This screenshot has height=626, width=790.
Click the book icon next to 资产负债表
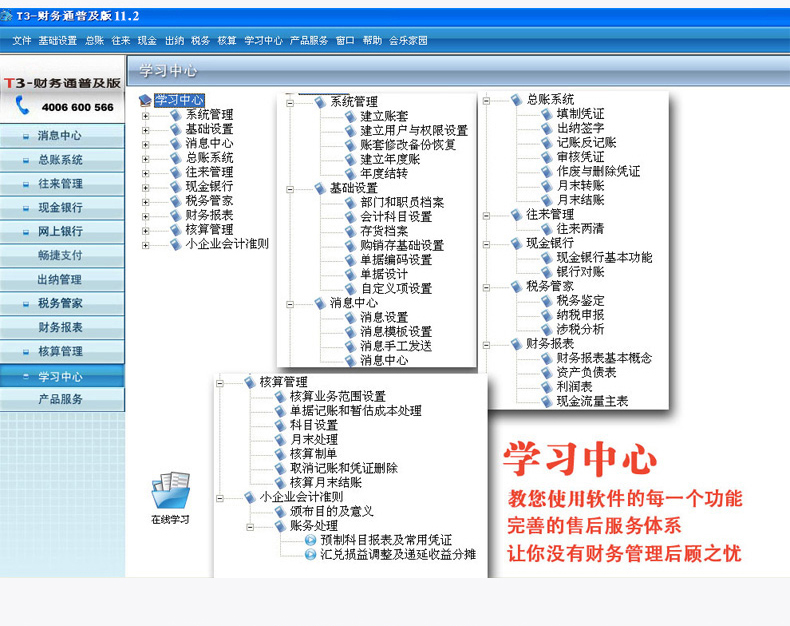547,373
